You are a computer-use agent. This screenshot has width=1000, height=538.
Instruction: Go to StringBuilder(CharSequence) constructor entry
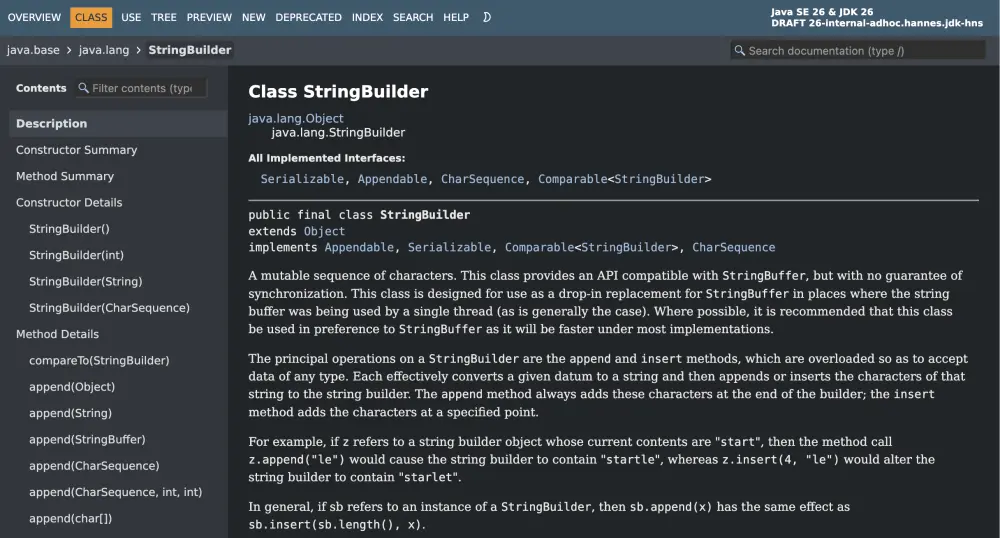tap(109, 308)
